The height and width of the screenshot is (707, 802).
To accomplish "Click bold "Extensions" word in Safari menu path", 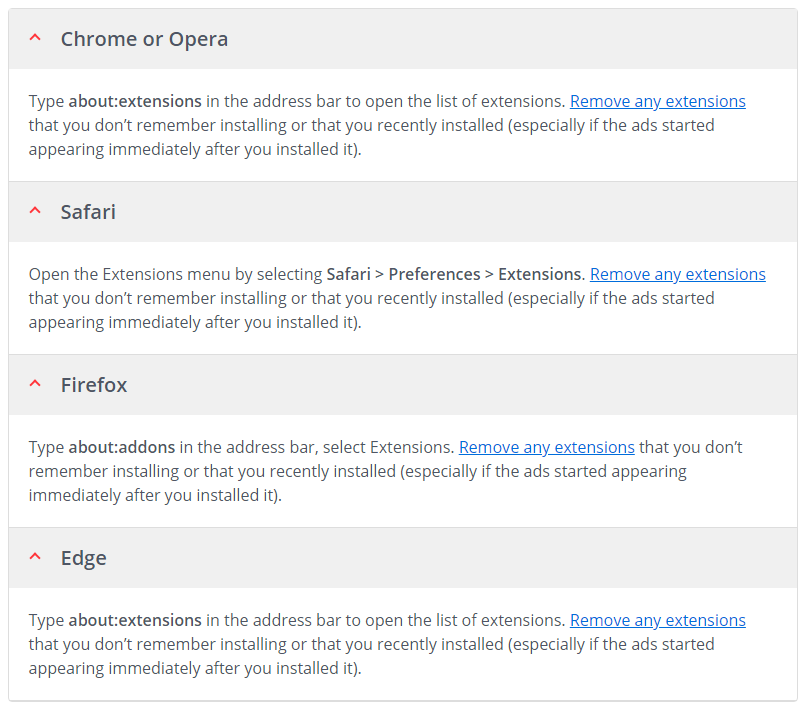I will (x=540, y=274).
